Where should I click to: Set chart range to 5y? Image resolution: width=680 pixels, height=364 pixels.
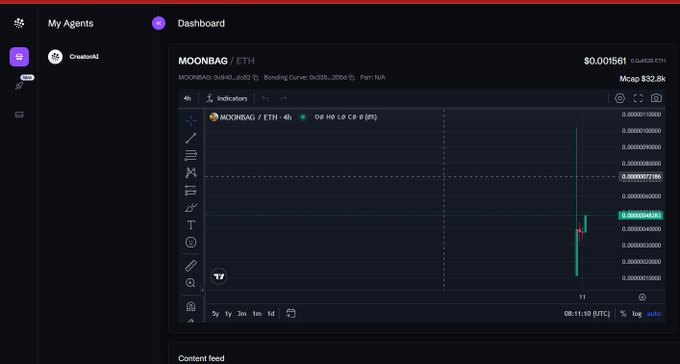coord(216,314)
